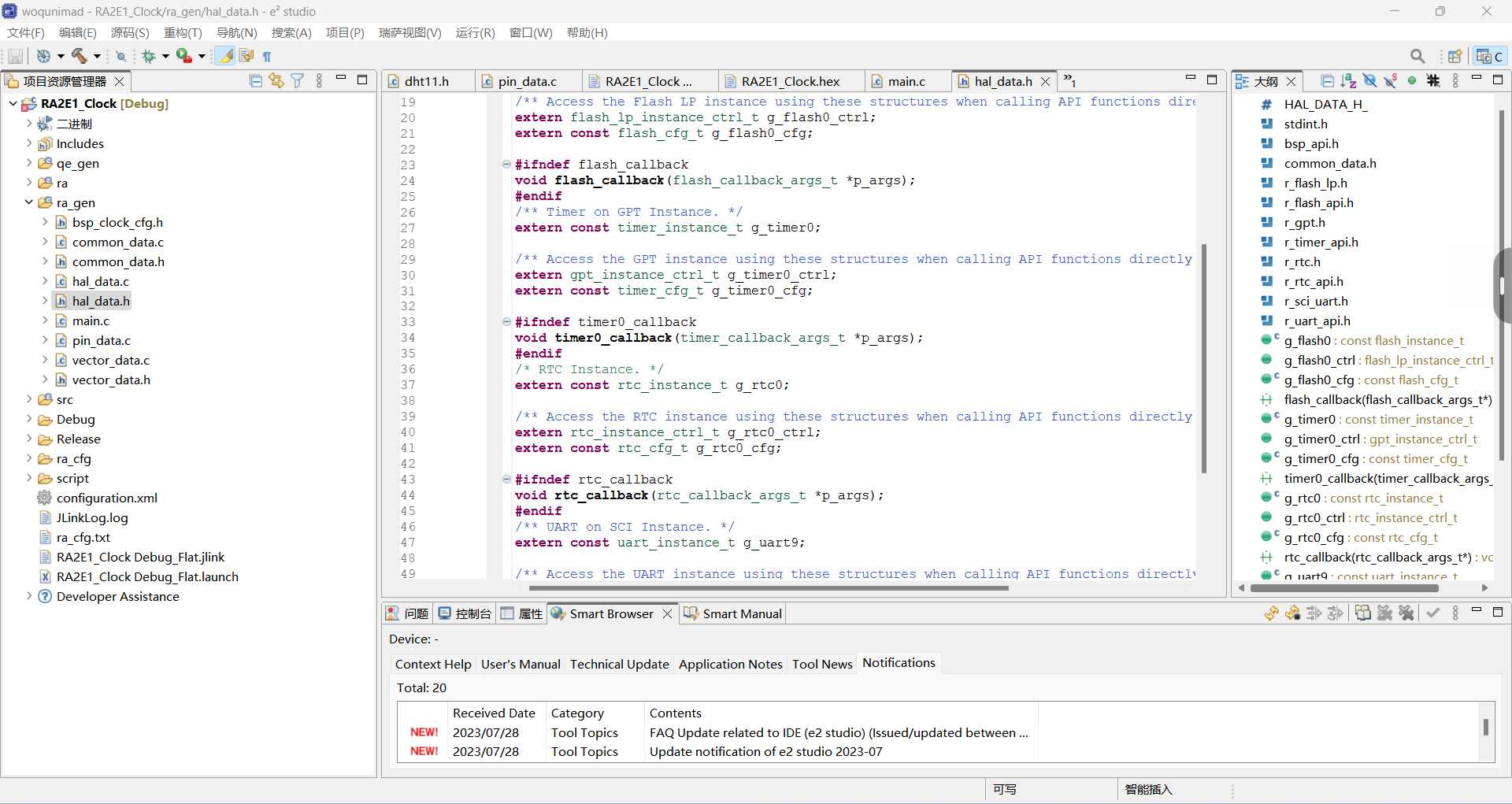The height and width of the screenshot is (804, 1512).
Task: Toggle Link with Editor in Project Explorer
Action: (276, 80)
